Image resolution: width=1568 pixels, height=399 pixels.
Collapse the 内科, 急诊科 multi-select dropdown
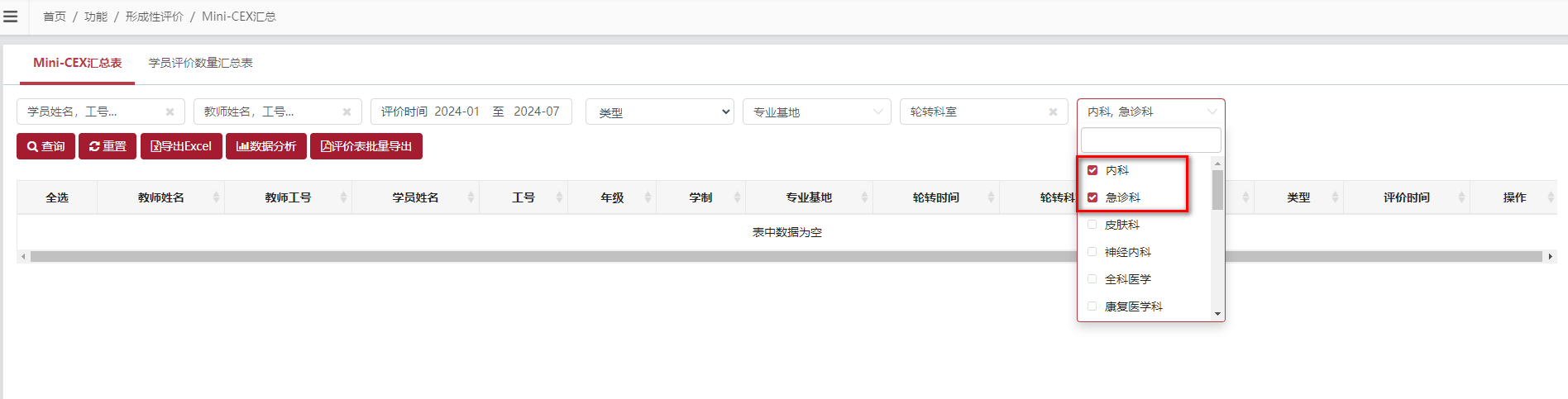point(1151,112)
